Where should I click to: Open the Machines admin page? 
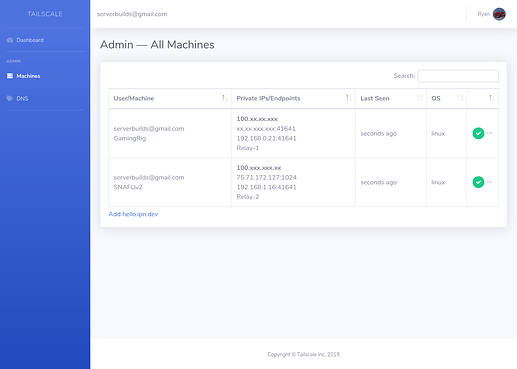(28, 76)
